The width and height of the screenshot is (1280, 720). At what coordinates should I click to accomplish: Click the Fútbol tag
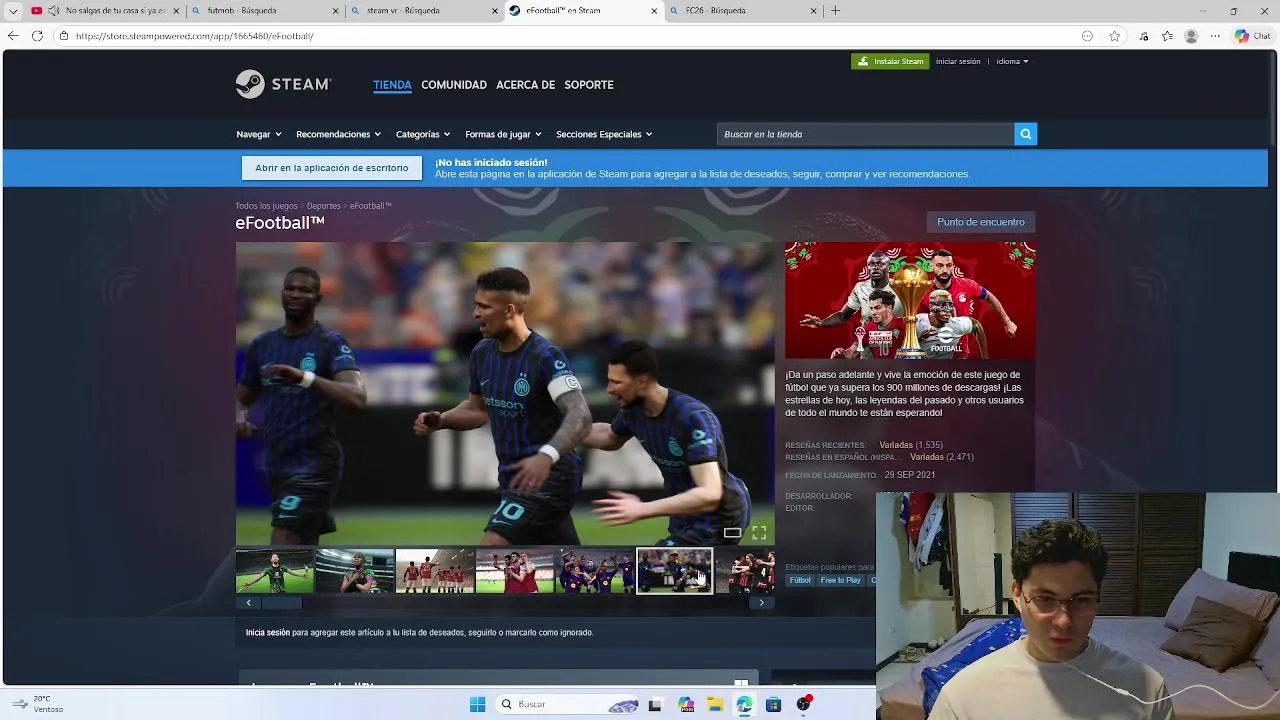800,580
